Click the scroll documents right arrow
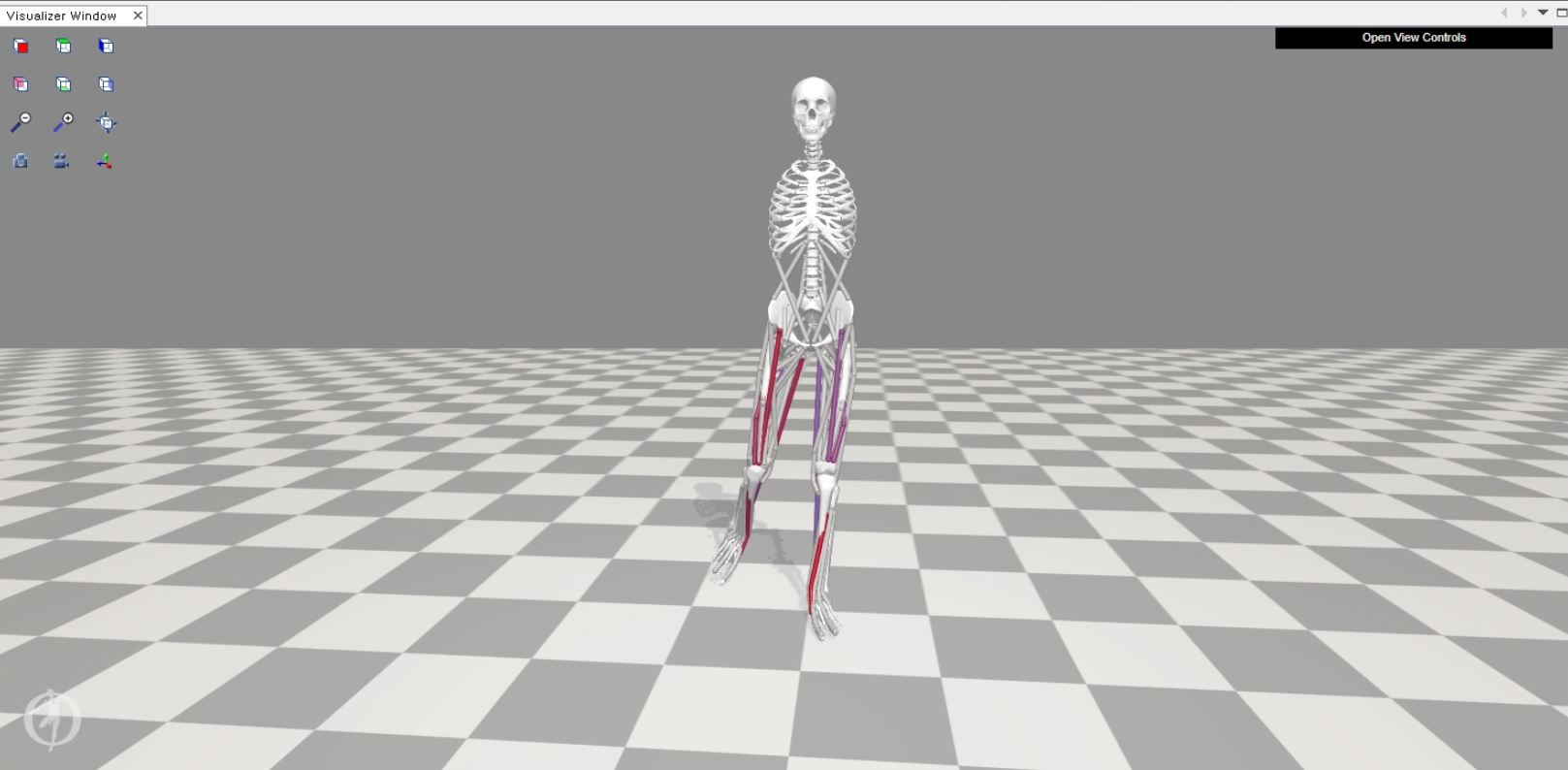 1523,13
